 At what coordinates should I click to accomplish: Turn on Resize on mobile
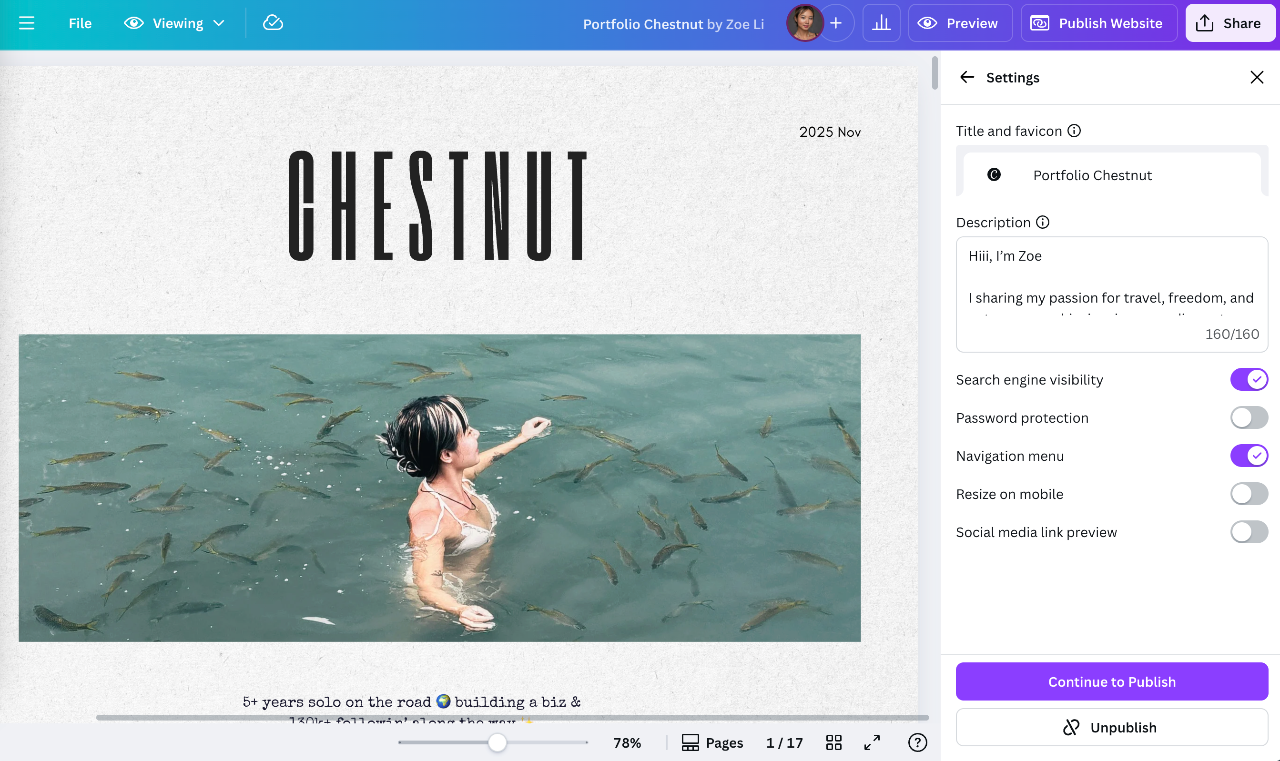pos(1249,494)
